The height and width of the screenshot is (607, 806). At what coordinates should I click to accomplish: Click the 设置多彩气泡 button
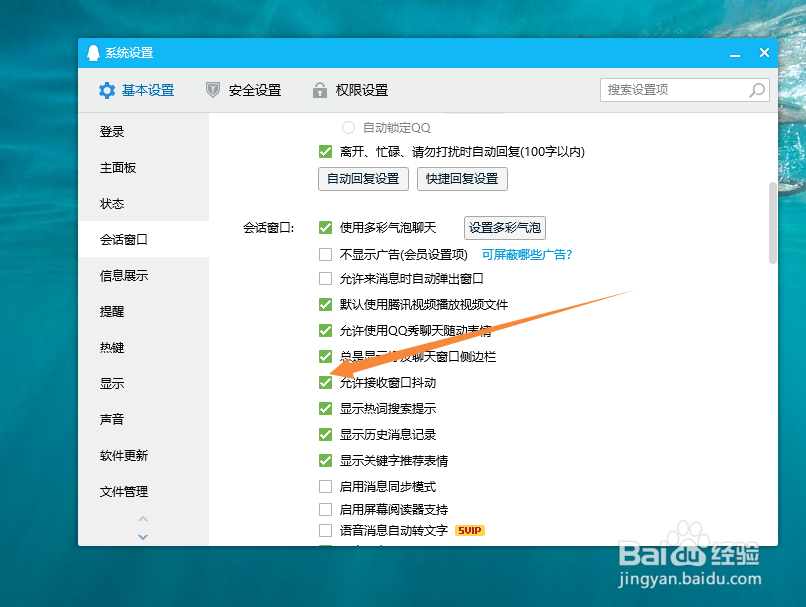pyautogui.click(x=505, y=228)
